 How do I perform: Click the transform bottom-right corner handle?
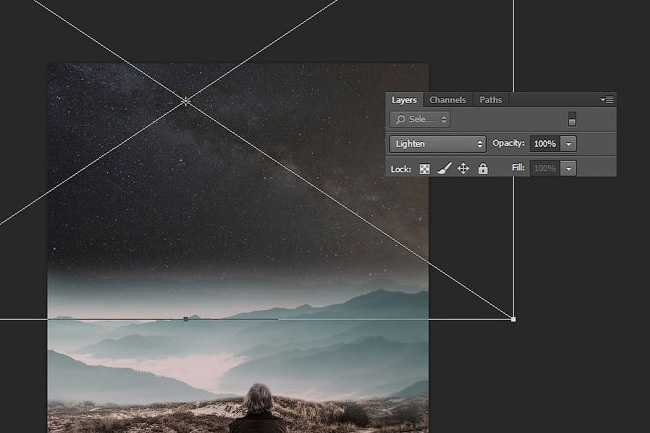click(513, 319)
